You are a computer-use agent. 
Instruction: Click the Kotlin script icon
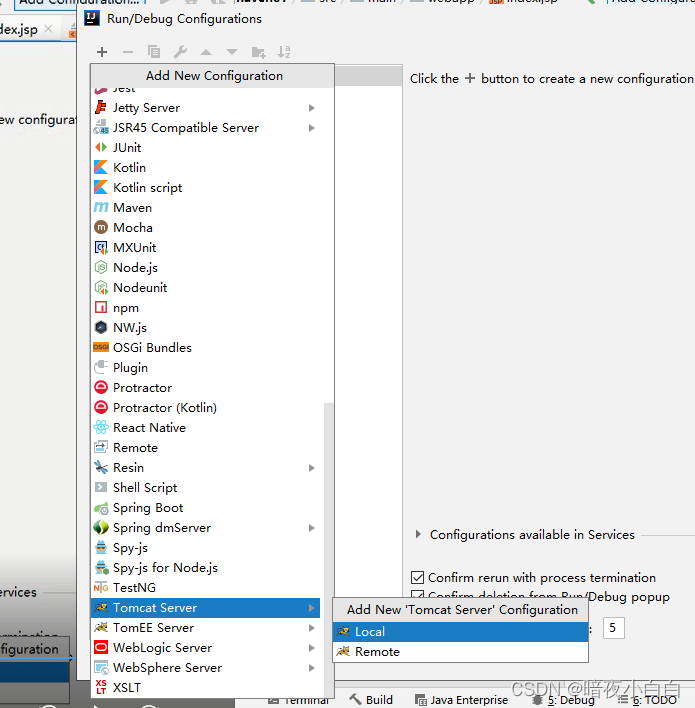point(101,187)
